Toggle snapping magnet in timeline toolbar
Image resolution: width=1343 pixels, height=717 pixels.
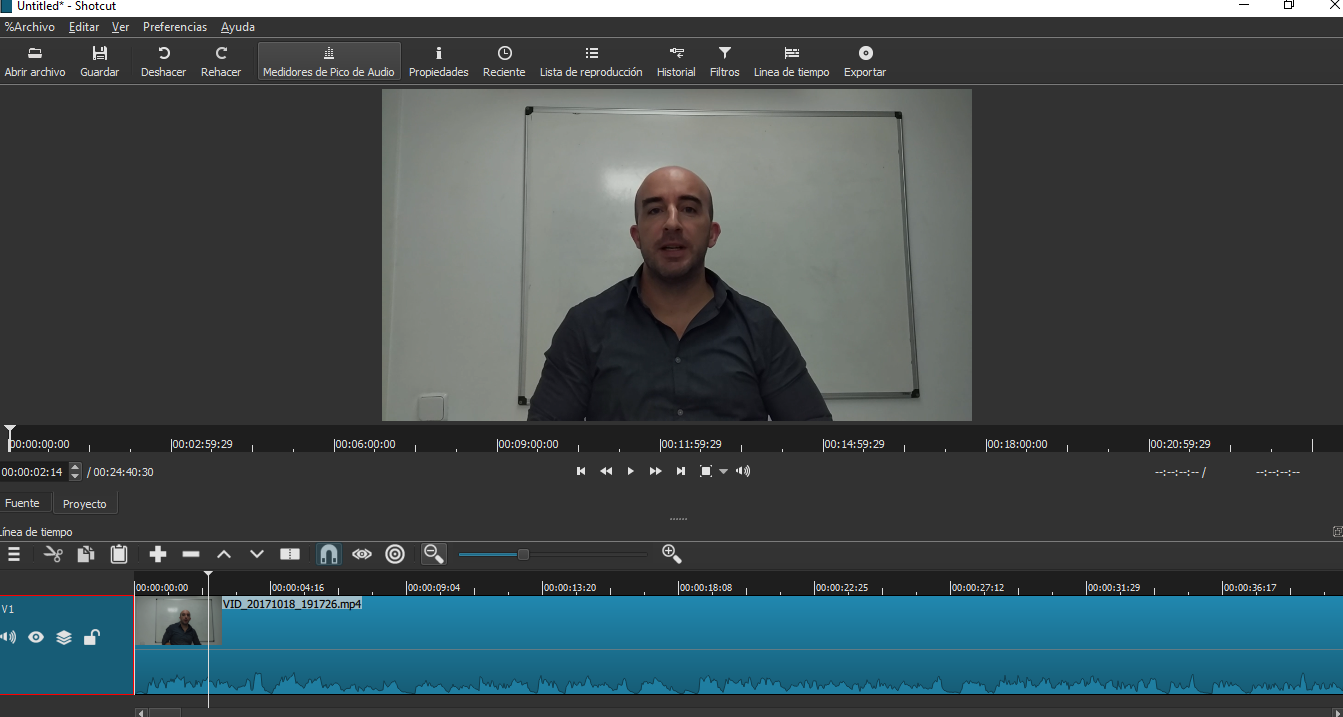pyautogui.click(x=328, y=554)
